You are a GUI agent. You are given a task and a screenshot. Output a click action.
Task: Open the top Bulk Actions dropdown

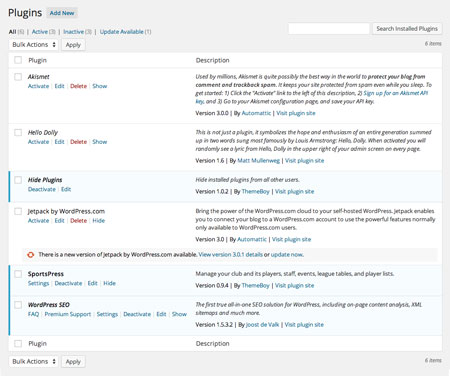coord(34,45)
